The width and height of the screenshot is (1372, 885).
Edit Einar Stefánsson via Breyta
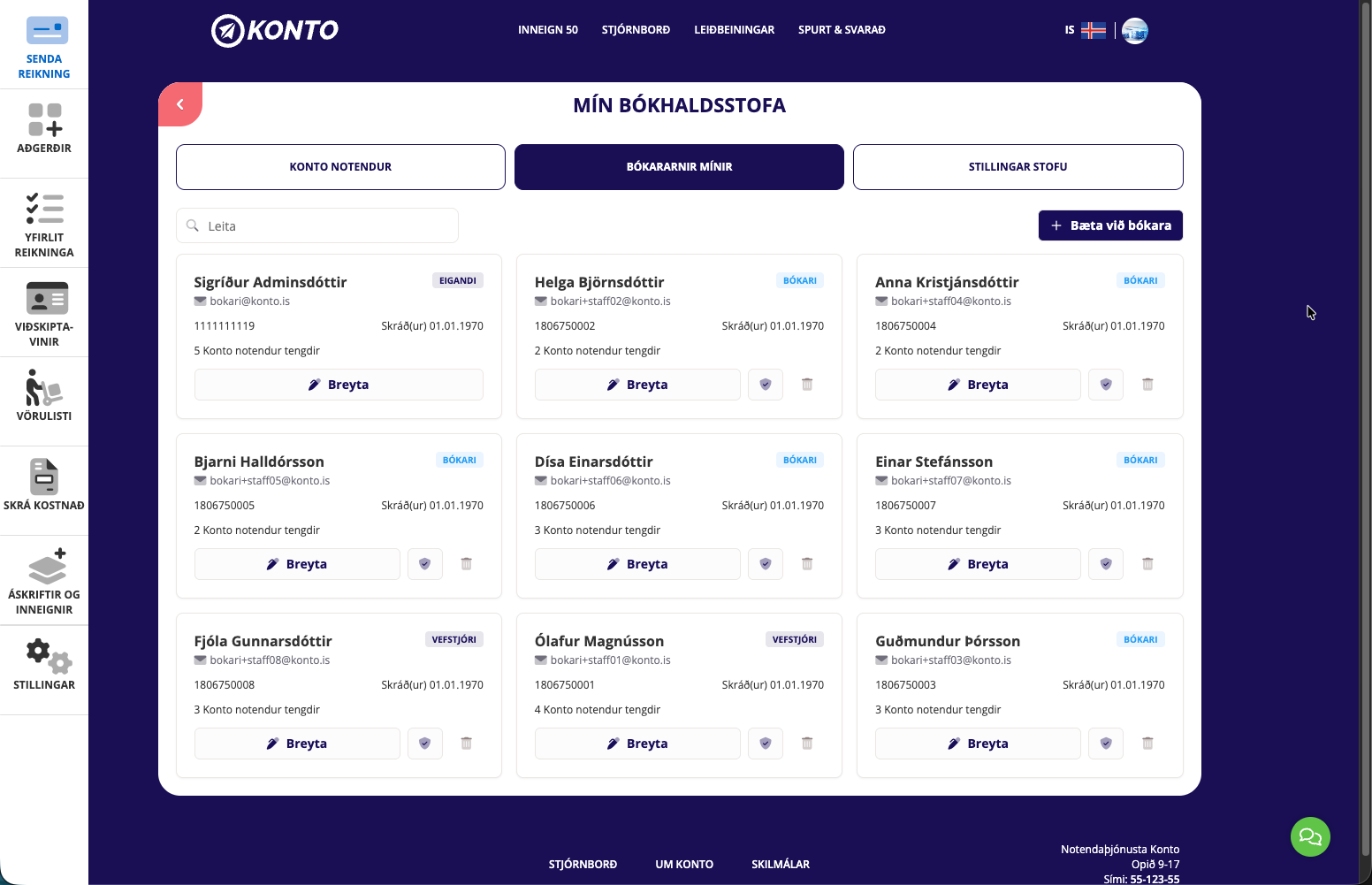pyautogui.click(x=978, y=564)
